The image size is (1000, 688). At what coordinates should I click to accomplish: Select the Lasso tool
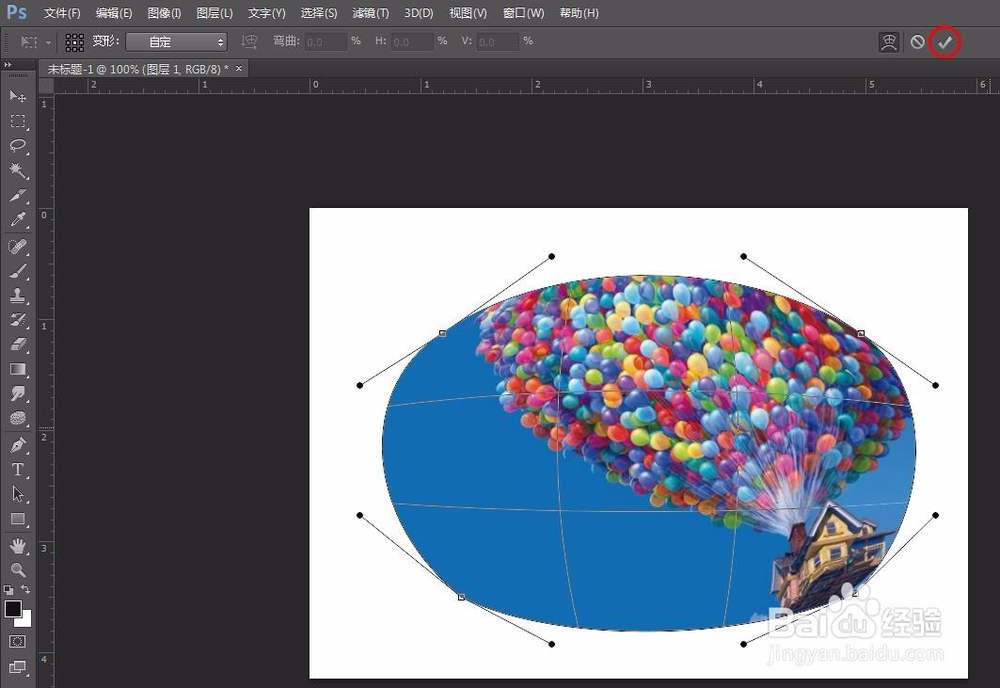coord(17,145)
